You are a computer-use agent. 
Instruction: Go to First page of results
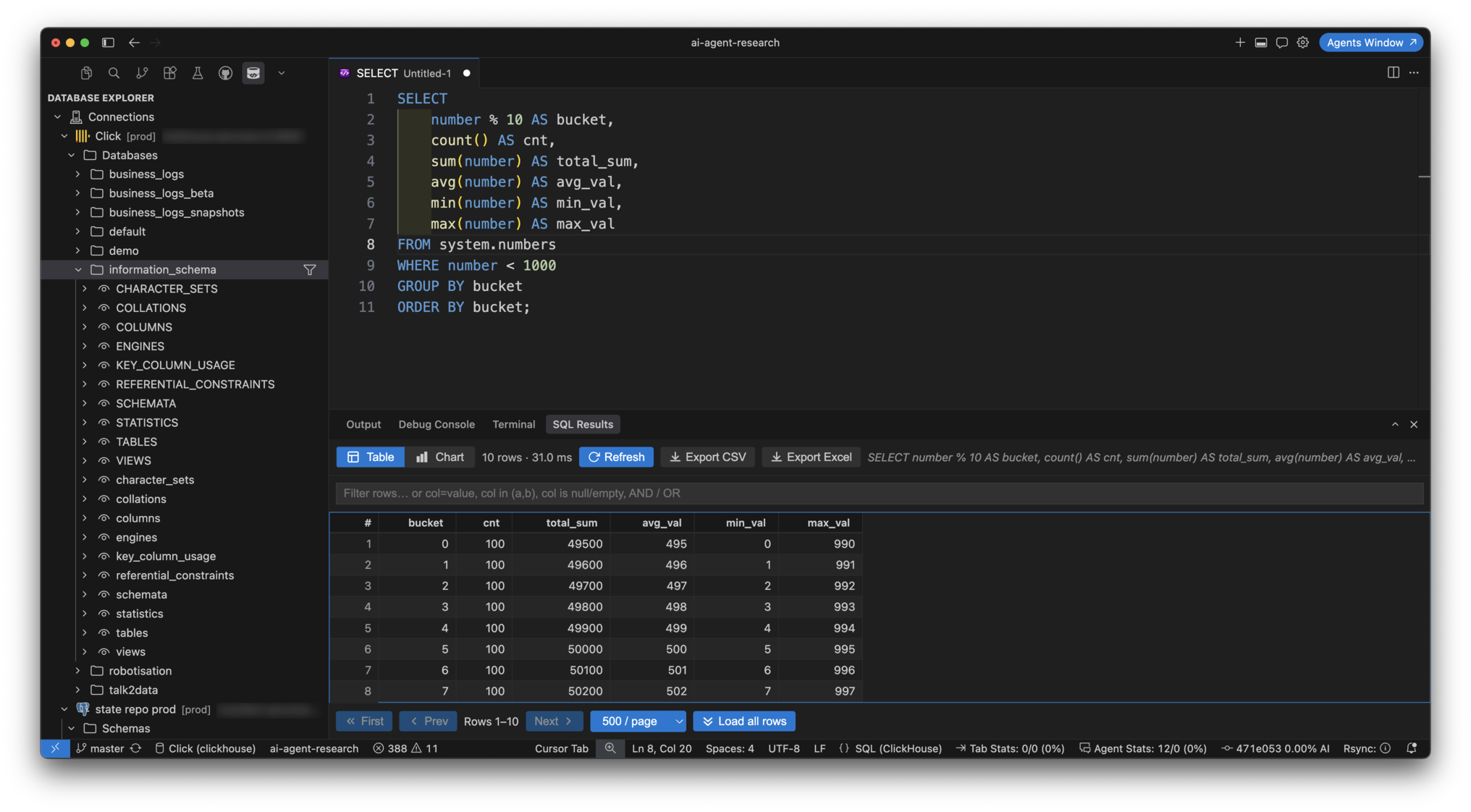coord(364,722)
